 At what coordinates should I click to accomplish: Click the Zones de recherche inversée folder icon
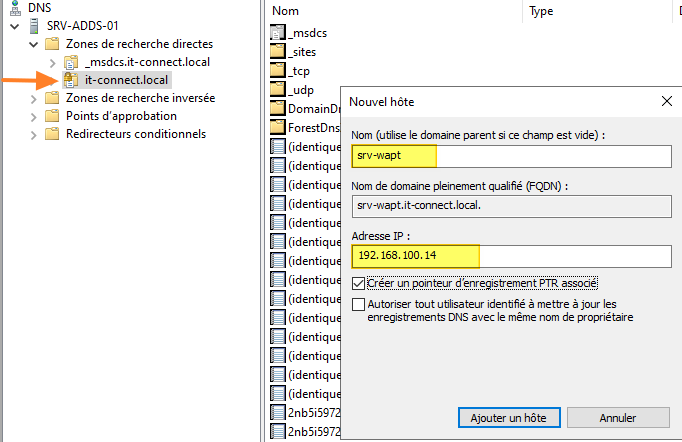coord(52,98)
